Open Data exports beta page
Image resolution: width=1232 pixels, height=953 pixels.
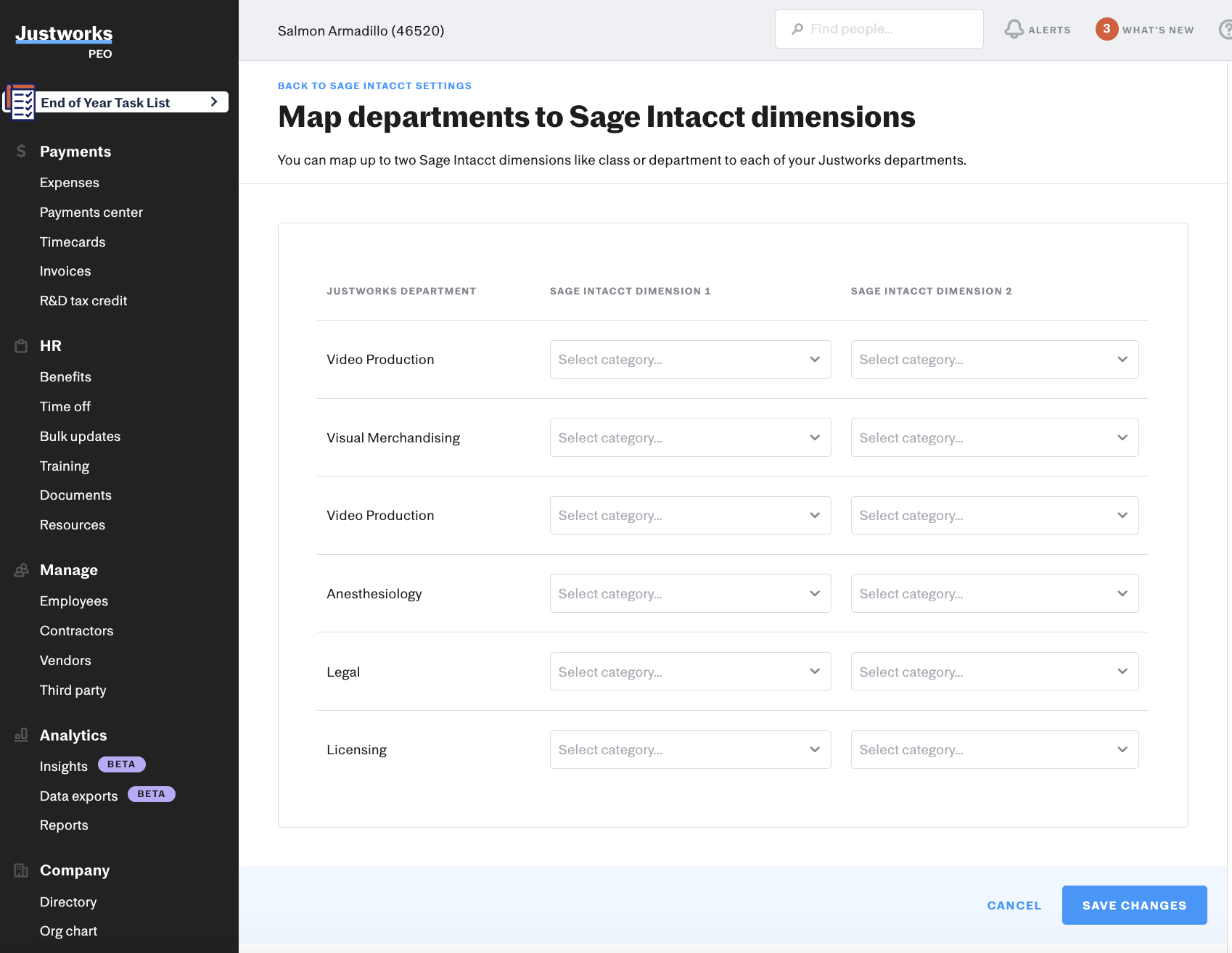pos(78,796)
